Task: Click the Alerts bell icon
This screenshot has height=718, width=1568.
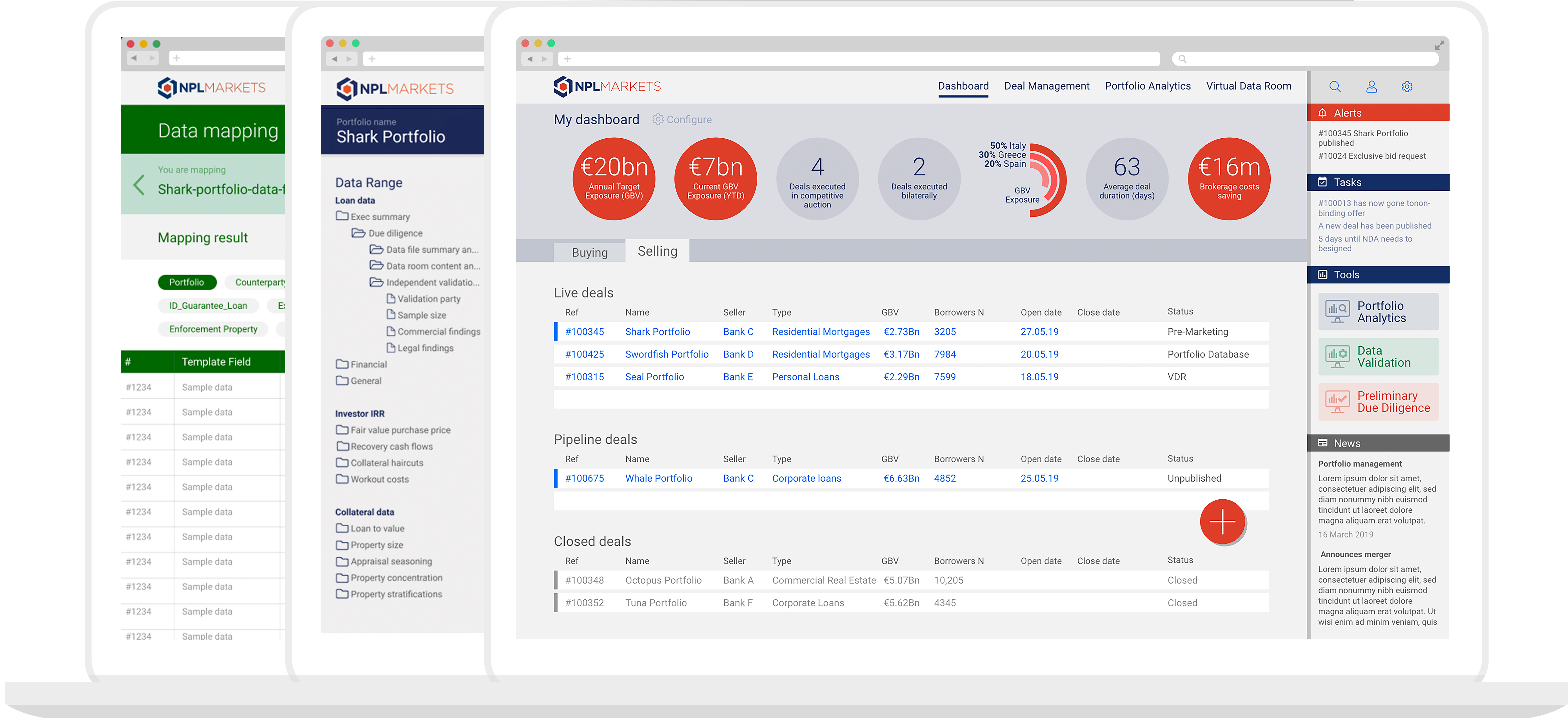Action: click(x=1322, y=113)
